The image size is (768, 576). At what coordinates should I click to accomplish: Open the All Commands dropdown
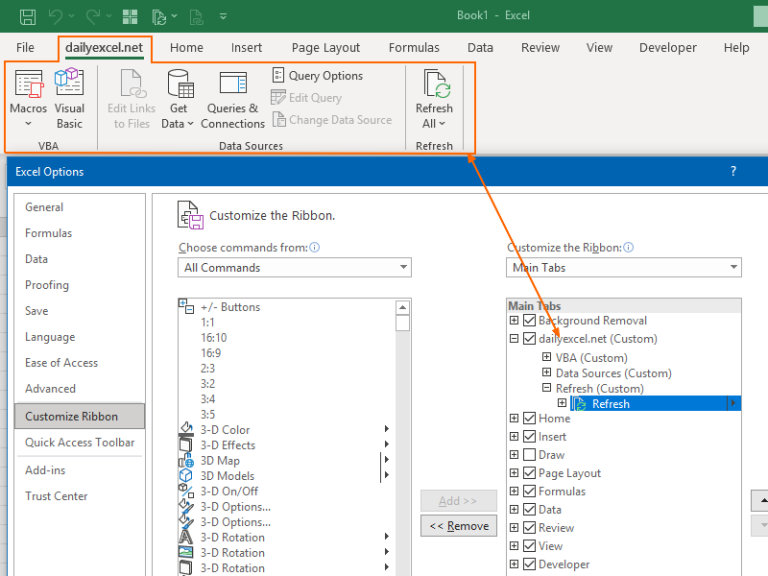(x=294, y=267)
